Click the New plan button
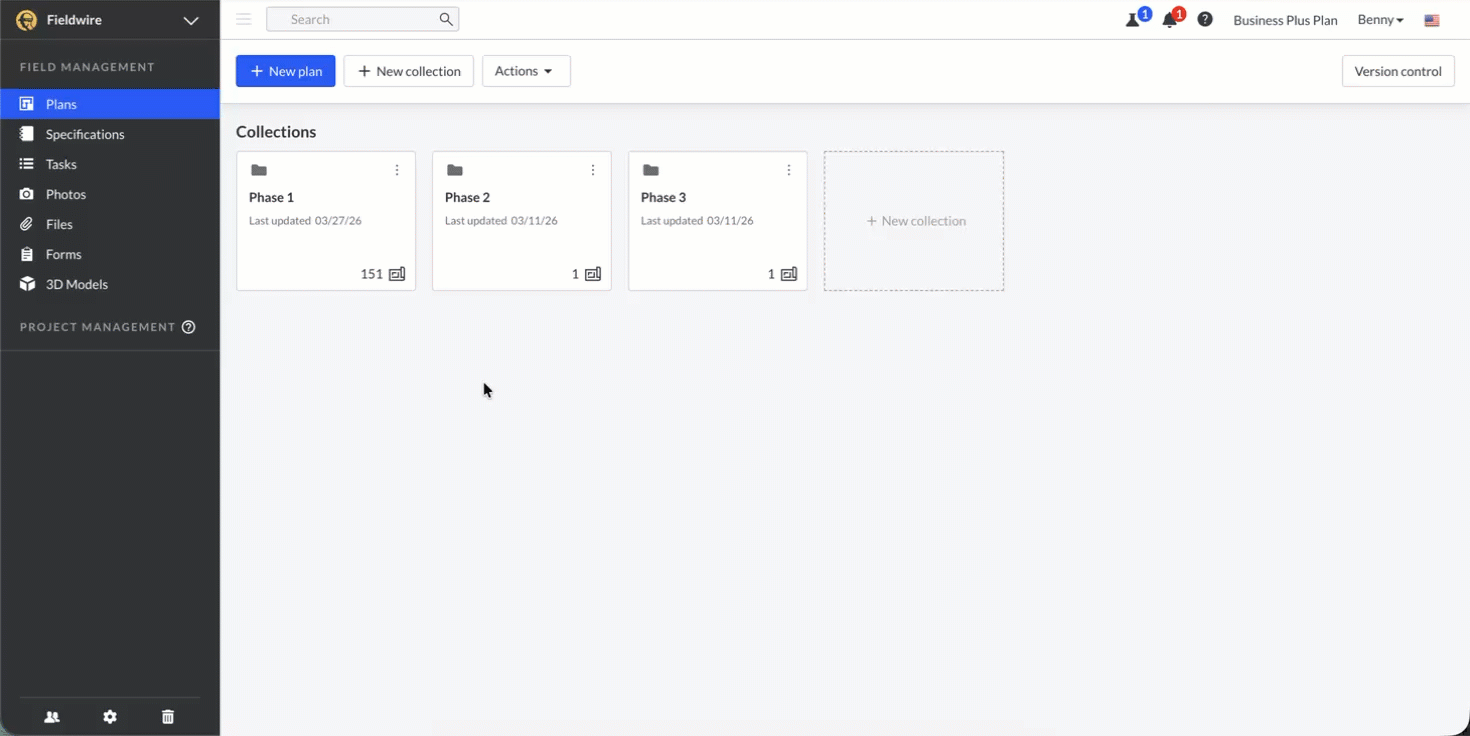This screenshot has height=736, width=1470. tap(286, 71)
